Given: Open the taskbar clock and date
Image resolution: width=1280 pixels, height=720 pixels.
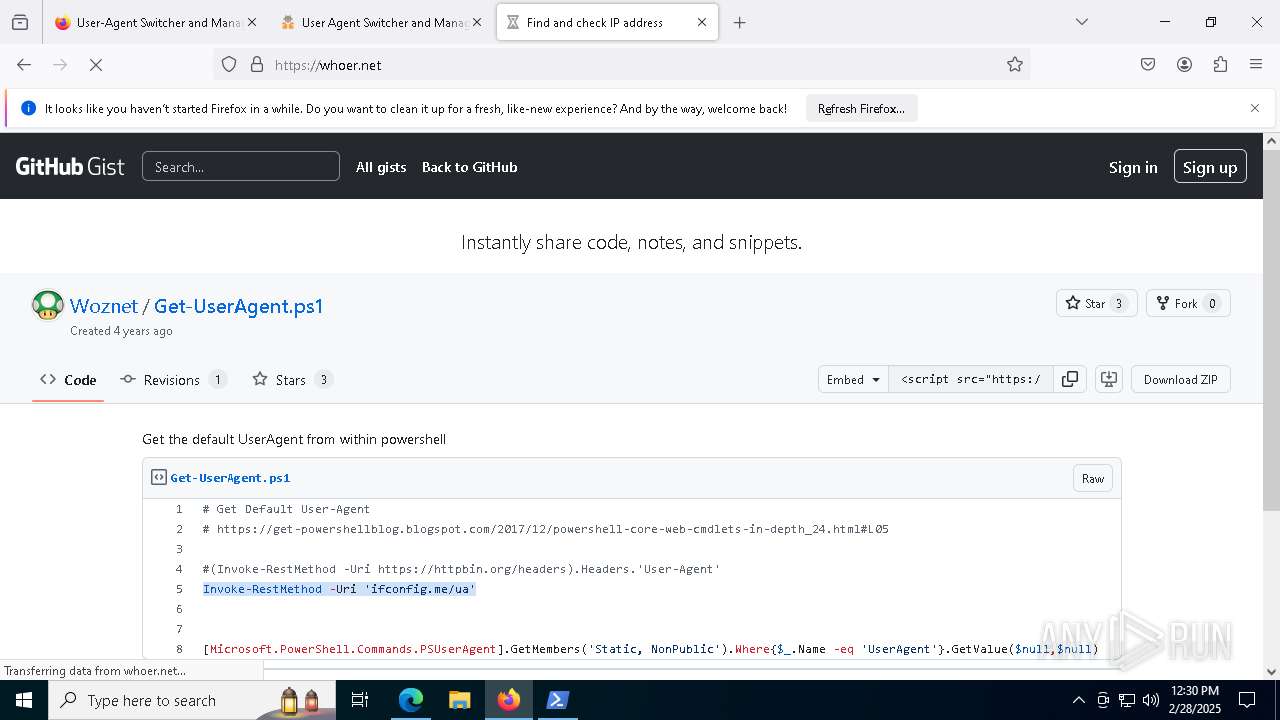Looking at the screenshot, I should click(1194, 700).
